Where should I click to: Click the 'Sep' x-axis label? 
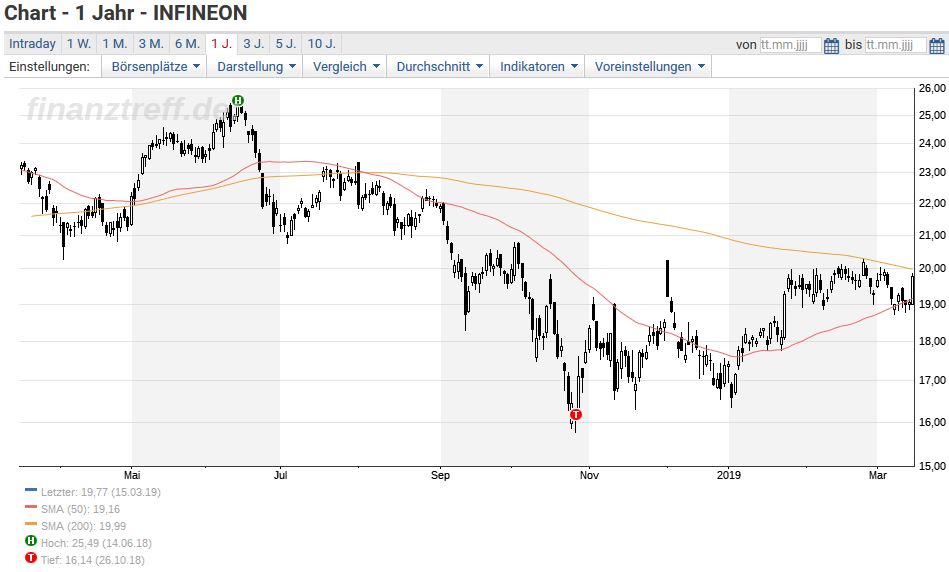click(x=441, y=475)
